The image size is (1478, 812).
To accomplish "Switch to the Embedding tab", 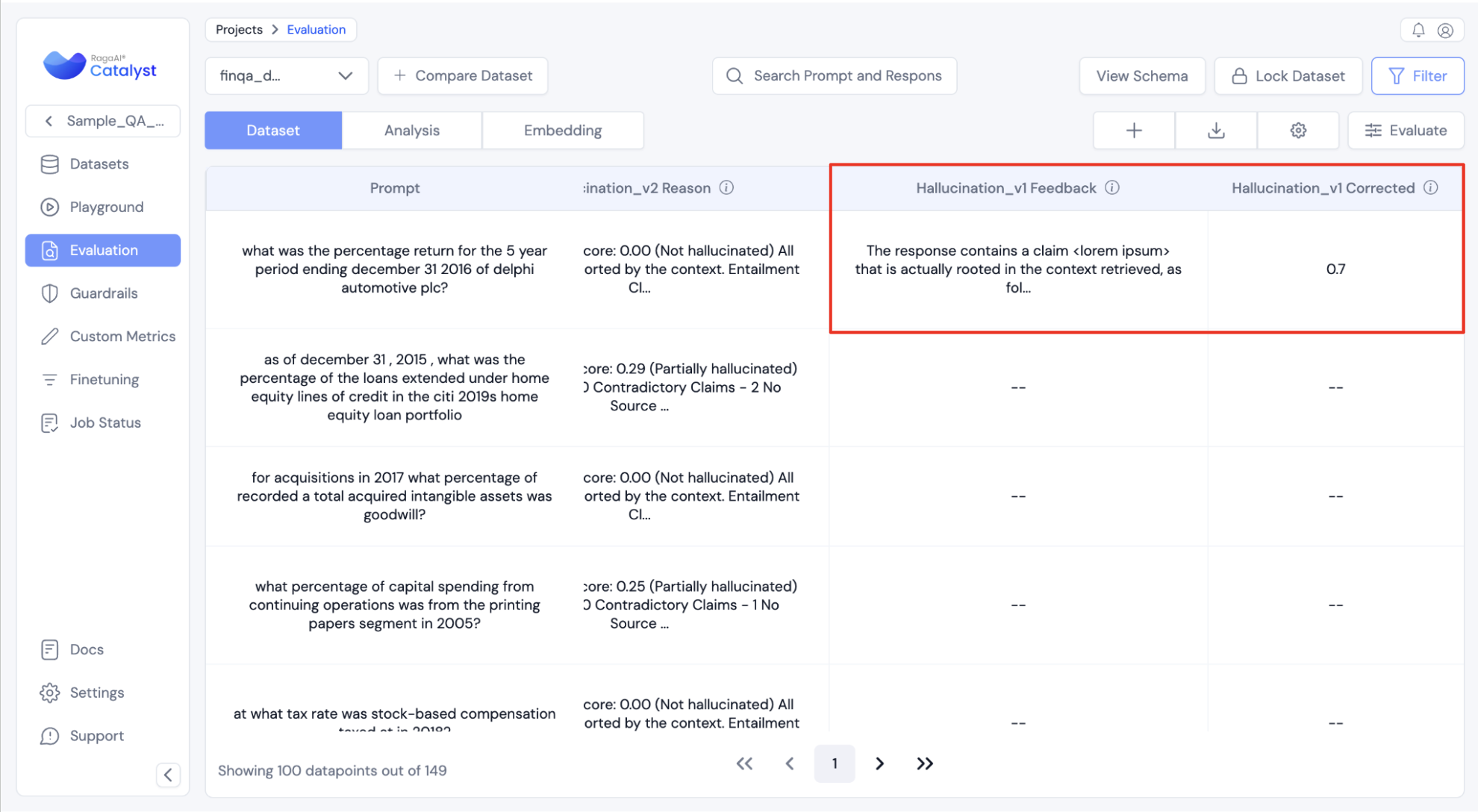I will [x=562, y=131].
